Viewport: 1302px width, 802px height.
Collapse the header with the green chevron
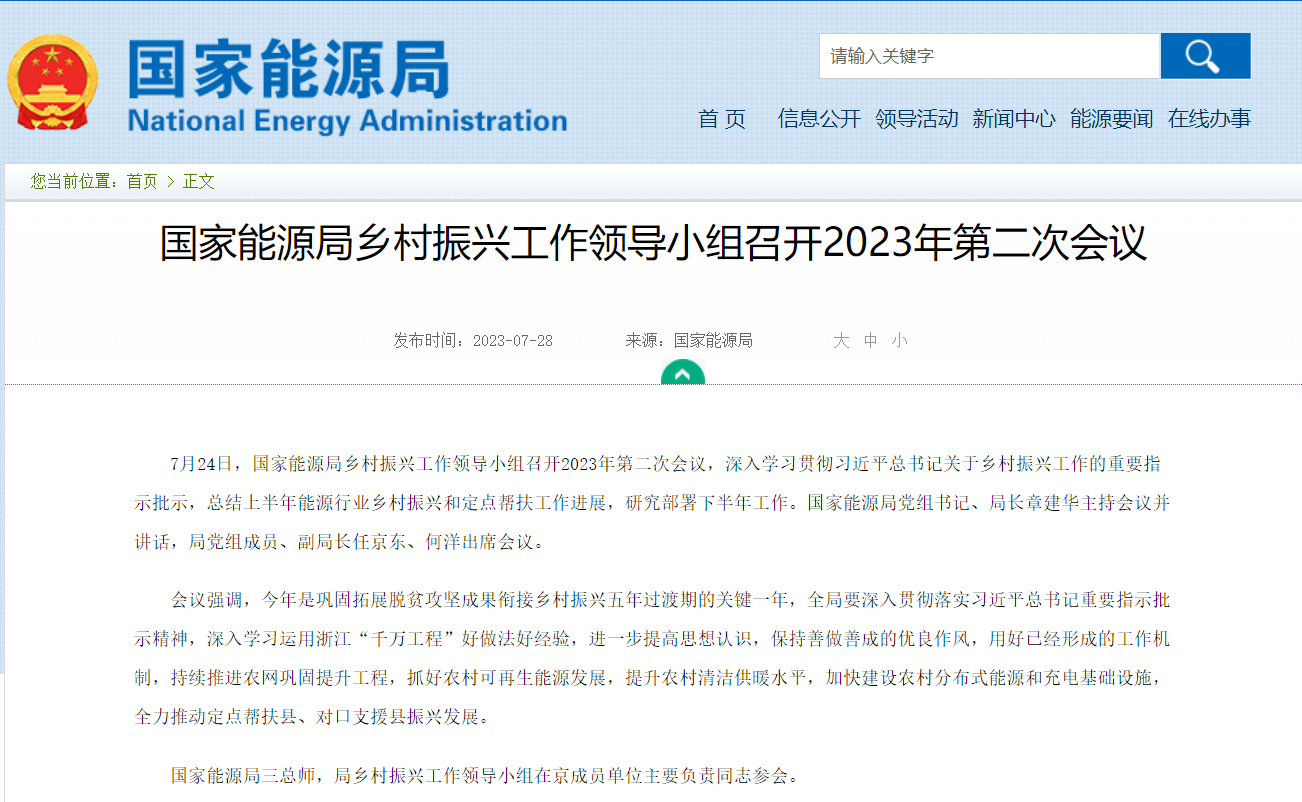click(682, 374)
